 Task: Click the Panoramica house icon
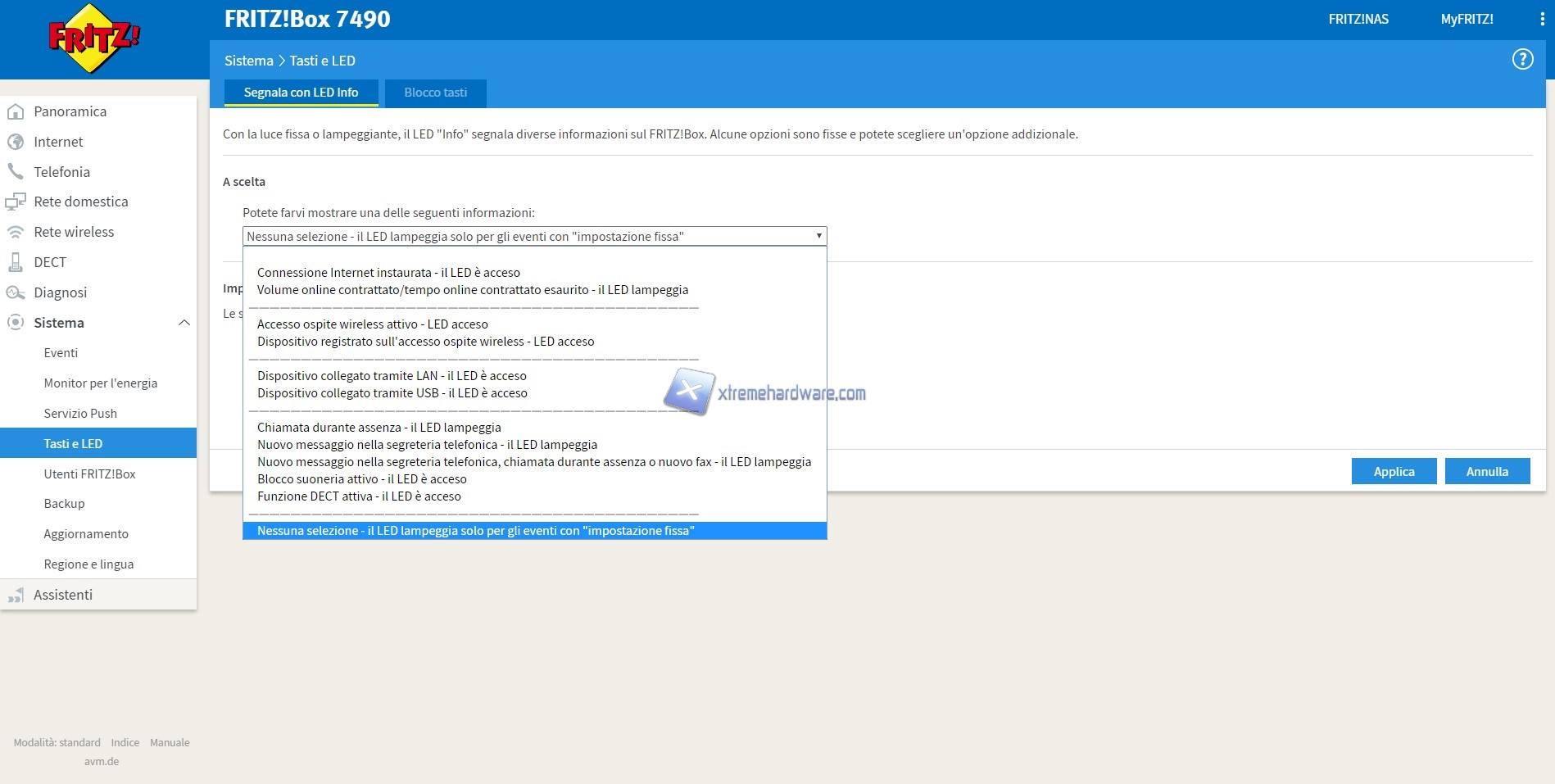pyautogui.click(x=16, y=111)
